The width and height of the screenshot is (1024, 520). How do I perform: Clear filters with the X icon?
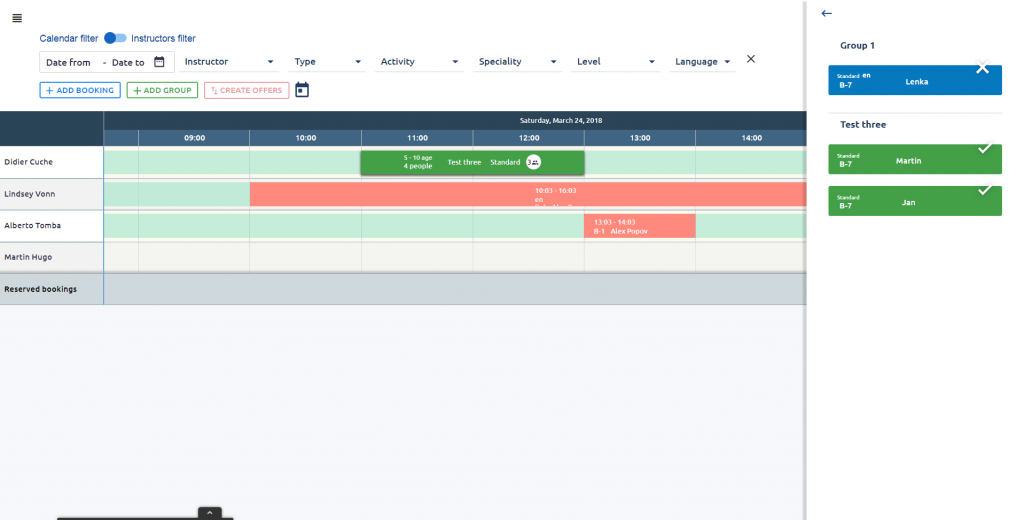(751, 59)
